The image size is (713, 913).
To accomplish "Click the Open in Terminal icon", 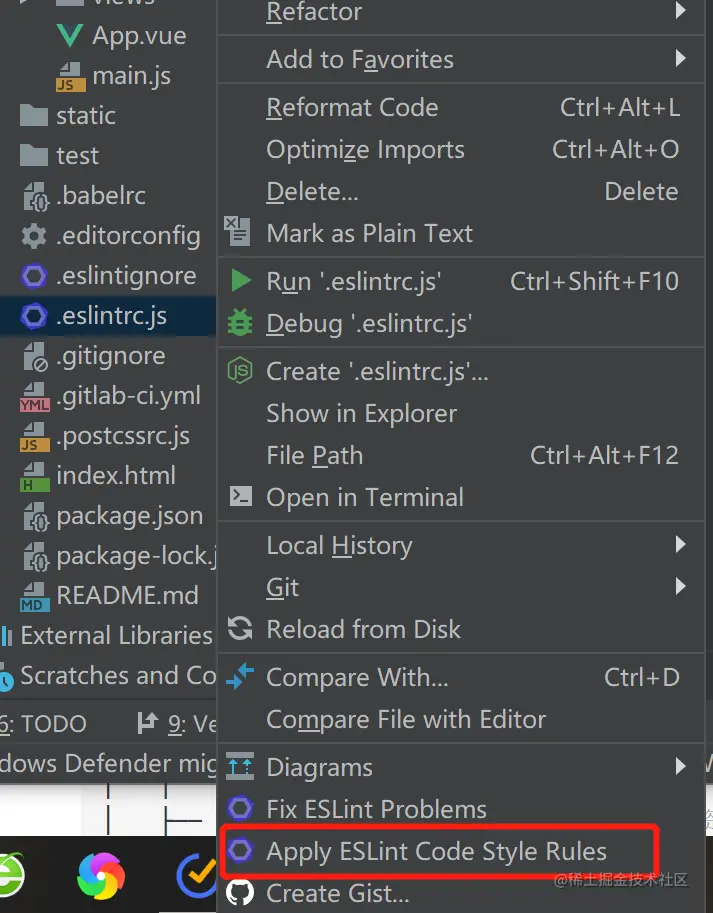I will coord(240,497).
